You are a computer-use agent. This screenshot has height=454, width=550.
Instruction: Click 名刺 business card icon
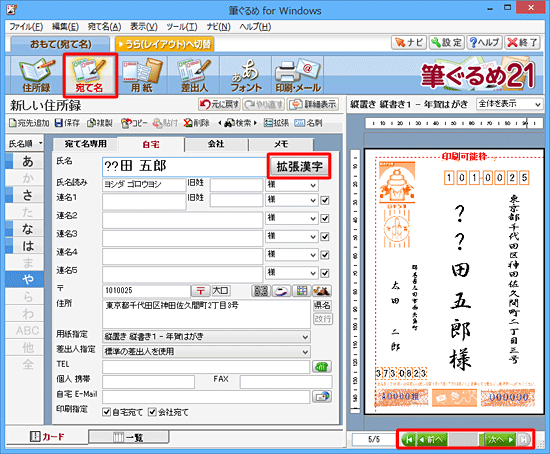click(x=309, y=123)
